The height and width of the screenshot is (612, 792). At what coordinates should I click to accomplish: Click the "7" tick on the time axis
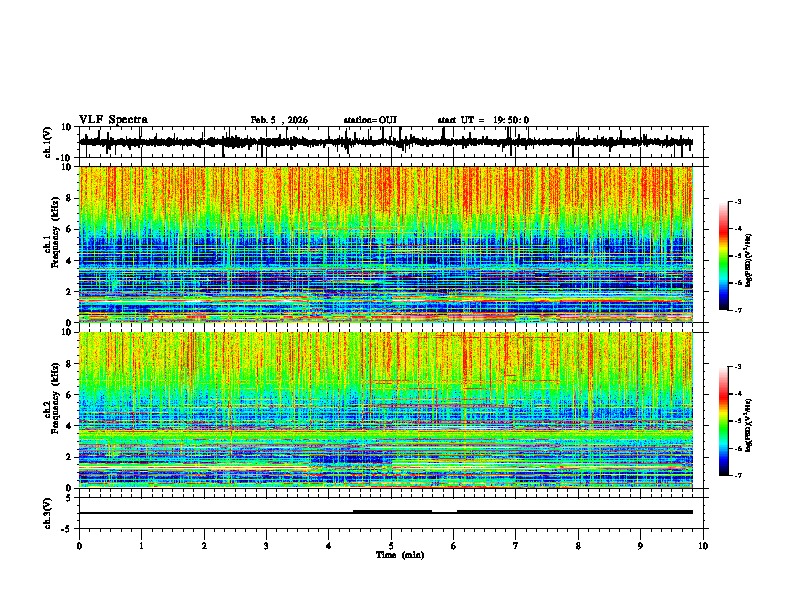516,546
